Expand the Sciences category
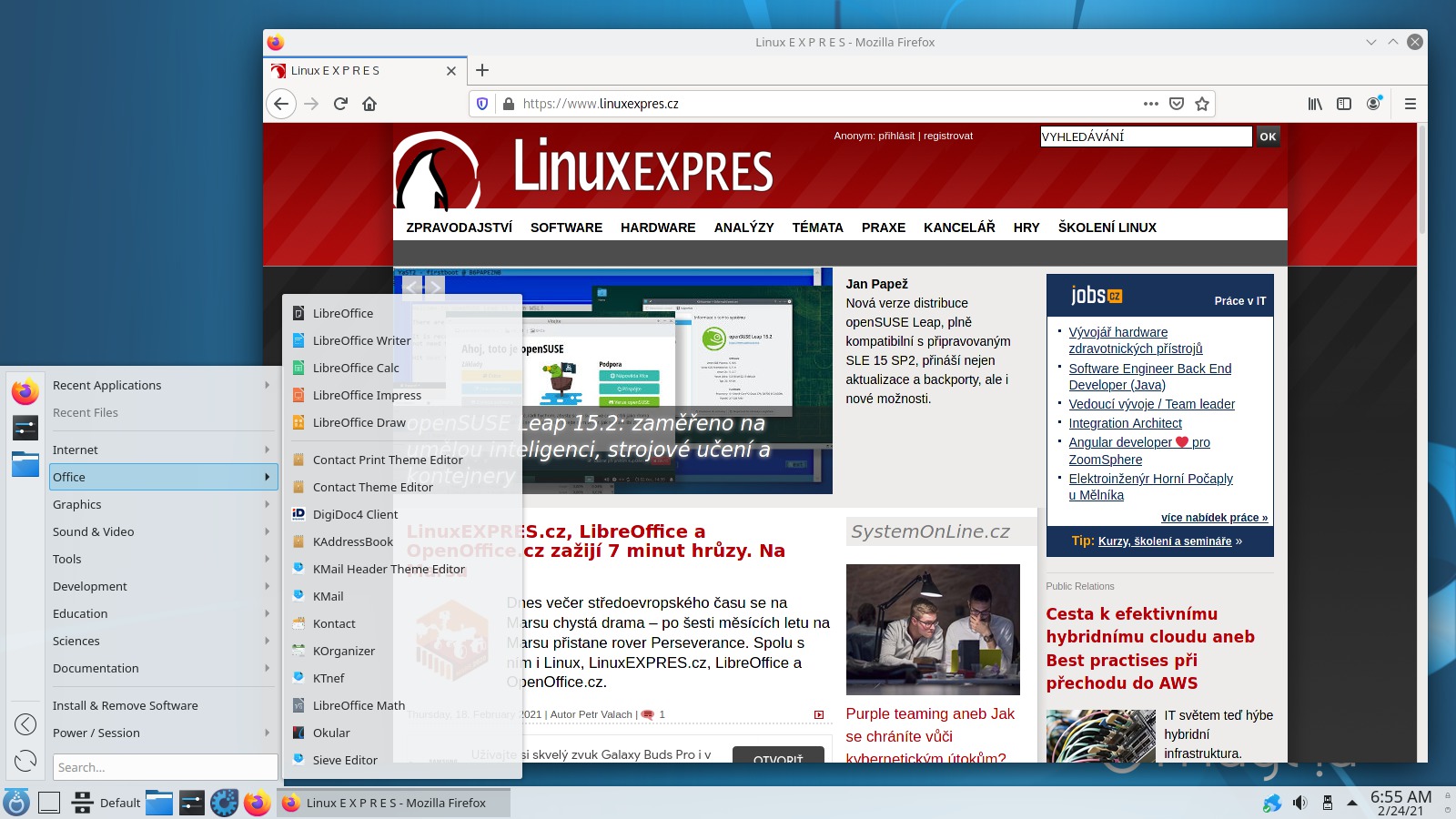1456x819 pixels. pos(163,641)
